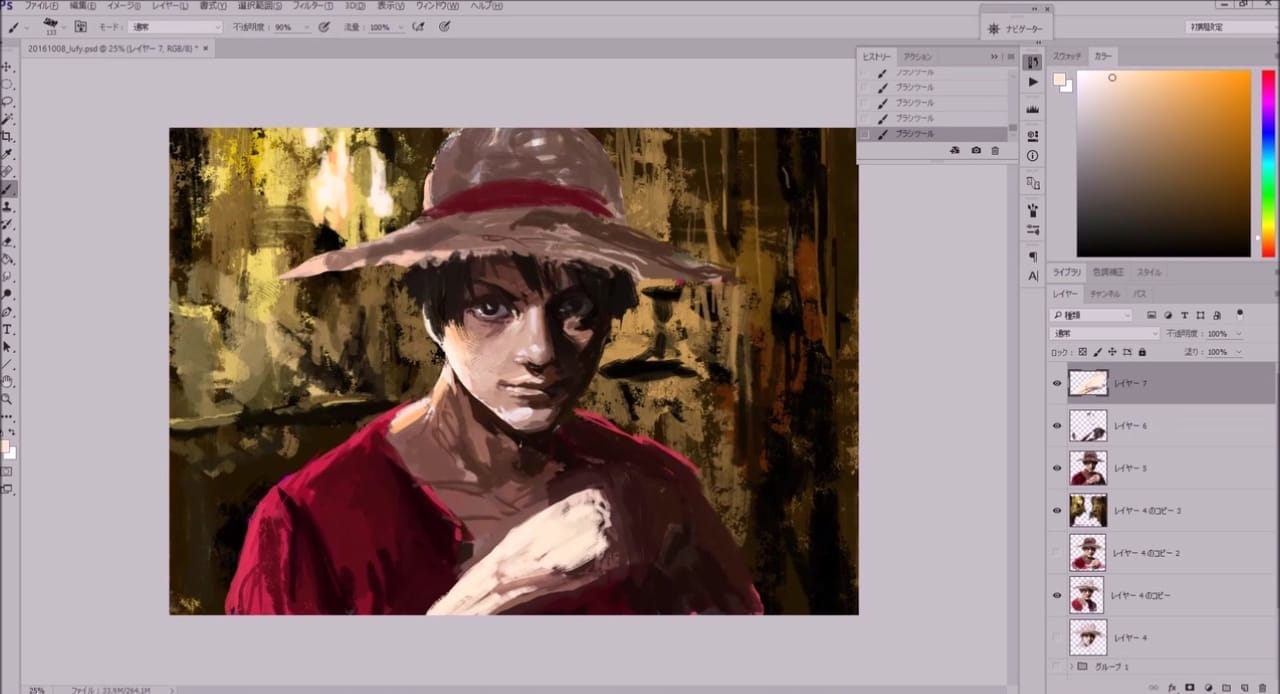Viewport: 1280px width, 694px height.
Task: Open the brush preset picker arrow
Action: (62, 27)
